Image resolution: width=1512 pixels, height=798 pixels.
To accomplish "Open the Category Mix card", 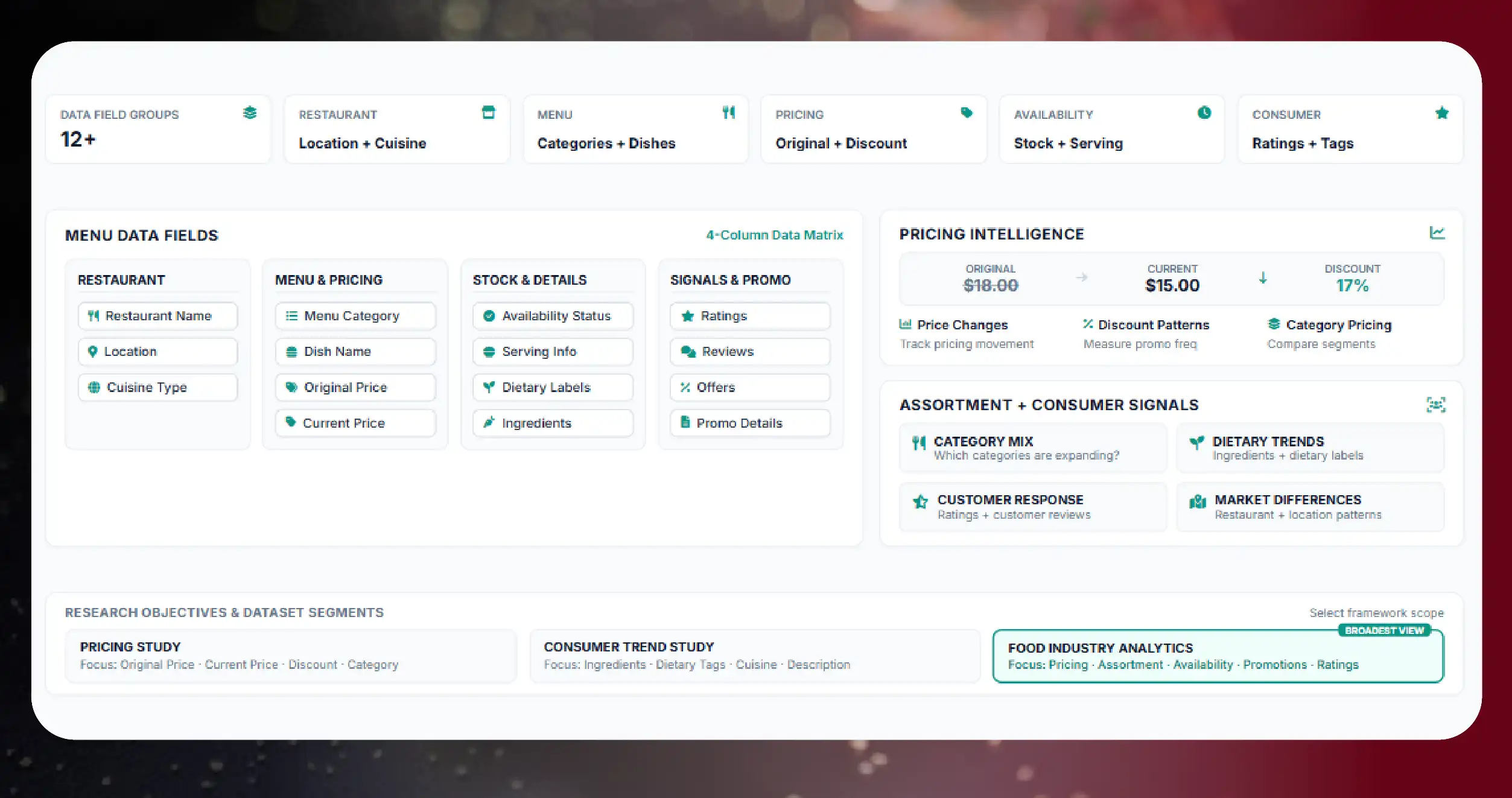I will pyautogui.click(x=1033, y=448).
